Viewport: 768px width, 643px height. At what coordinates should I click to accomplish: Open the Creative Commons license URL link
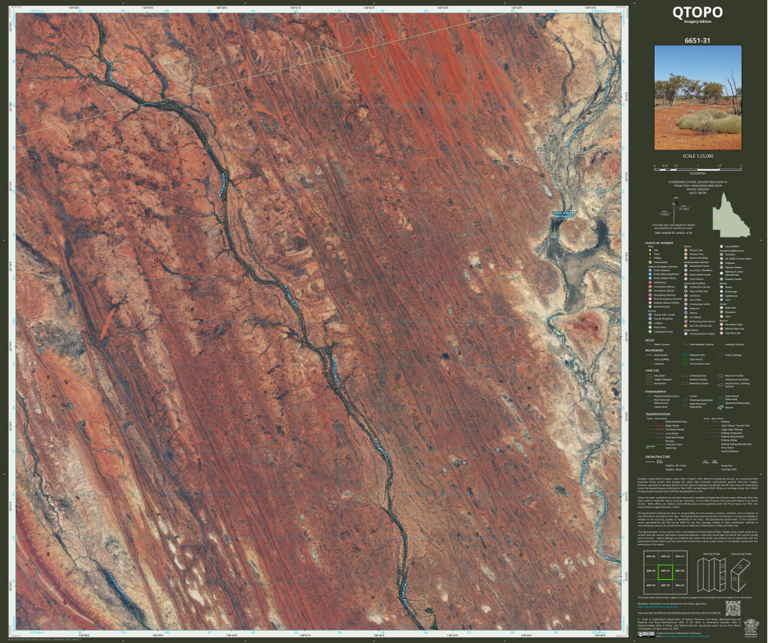tap(685, 636)
